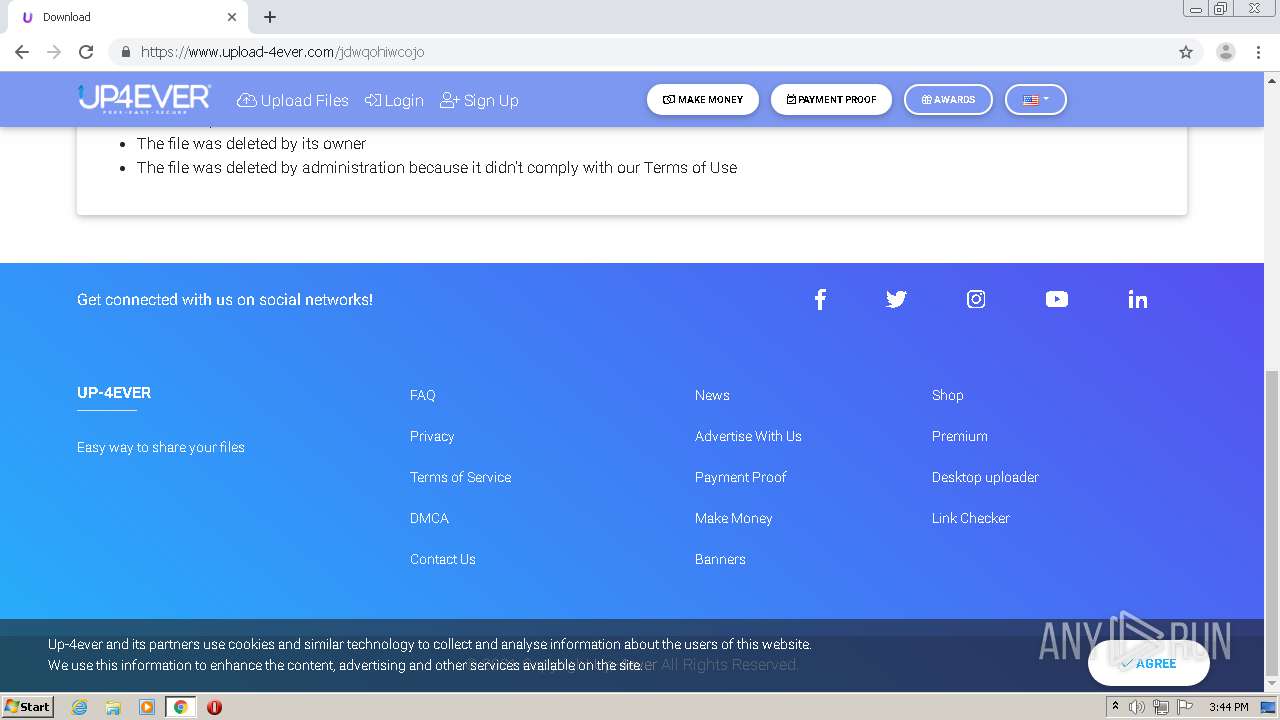The width and height of the screenshot is (1280, 720).
Task: Open the Twitter social icon
Action: coord(896,299)
